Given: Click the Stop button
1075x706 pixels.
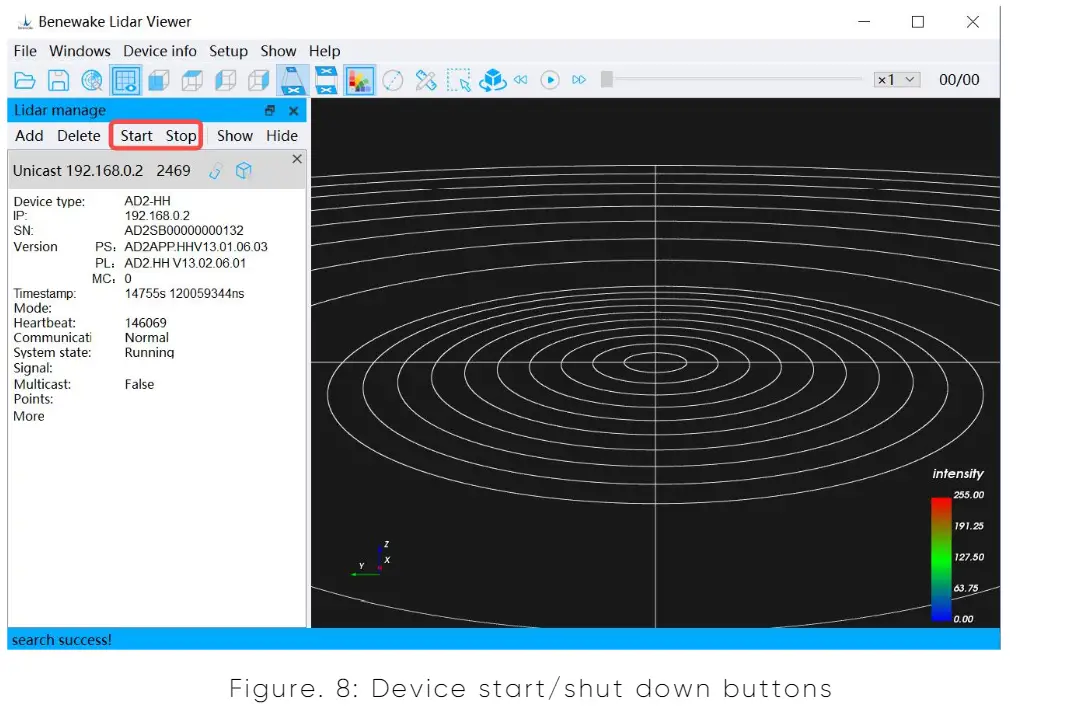Looking at the screenshot, I should (181, 136).
